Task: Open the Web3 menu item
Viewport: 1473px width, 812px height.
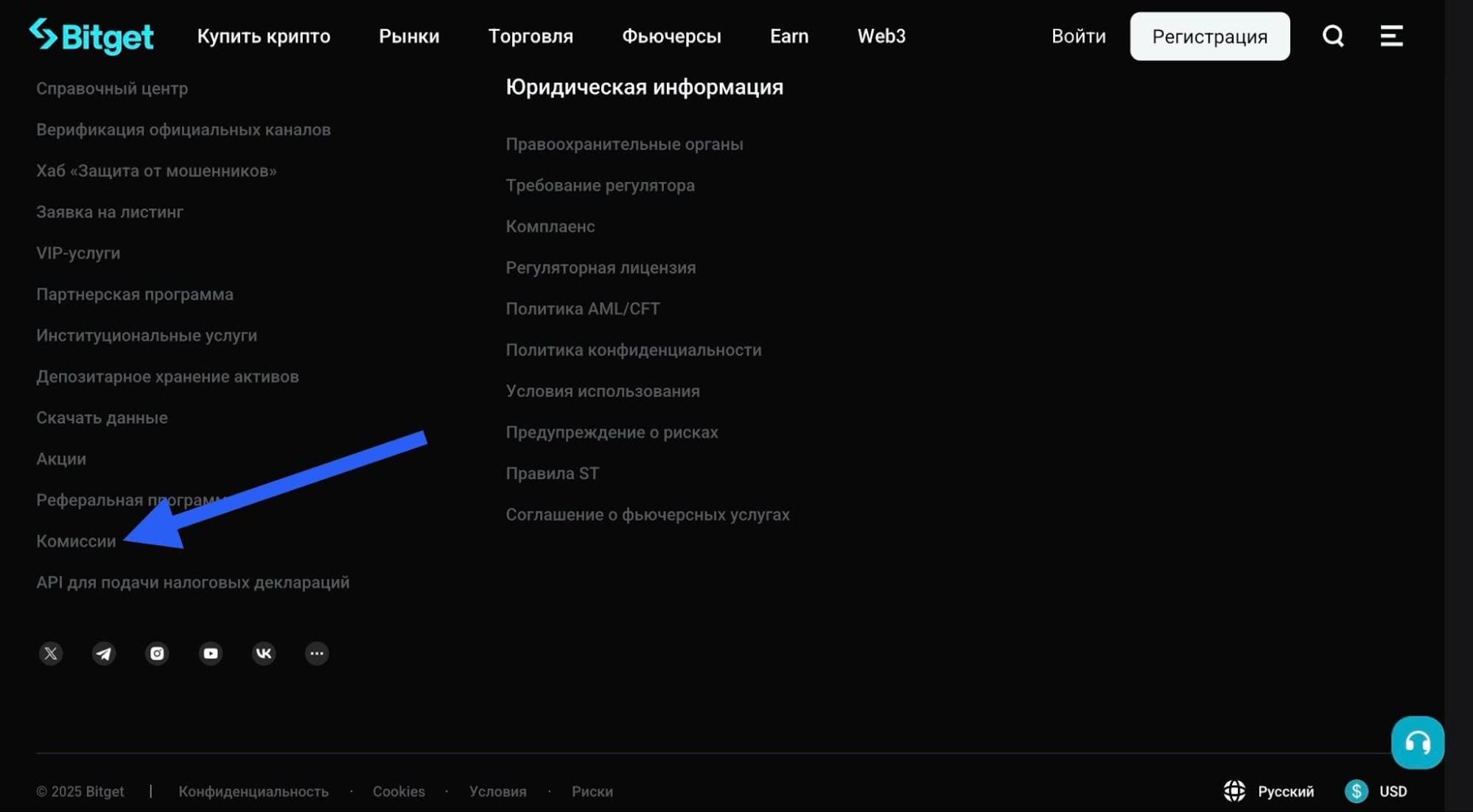Action: [x=881, y=36]
